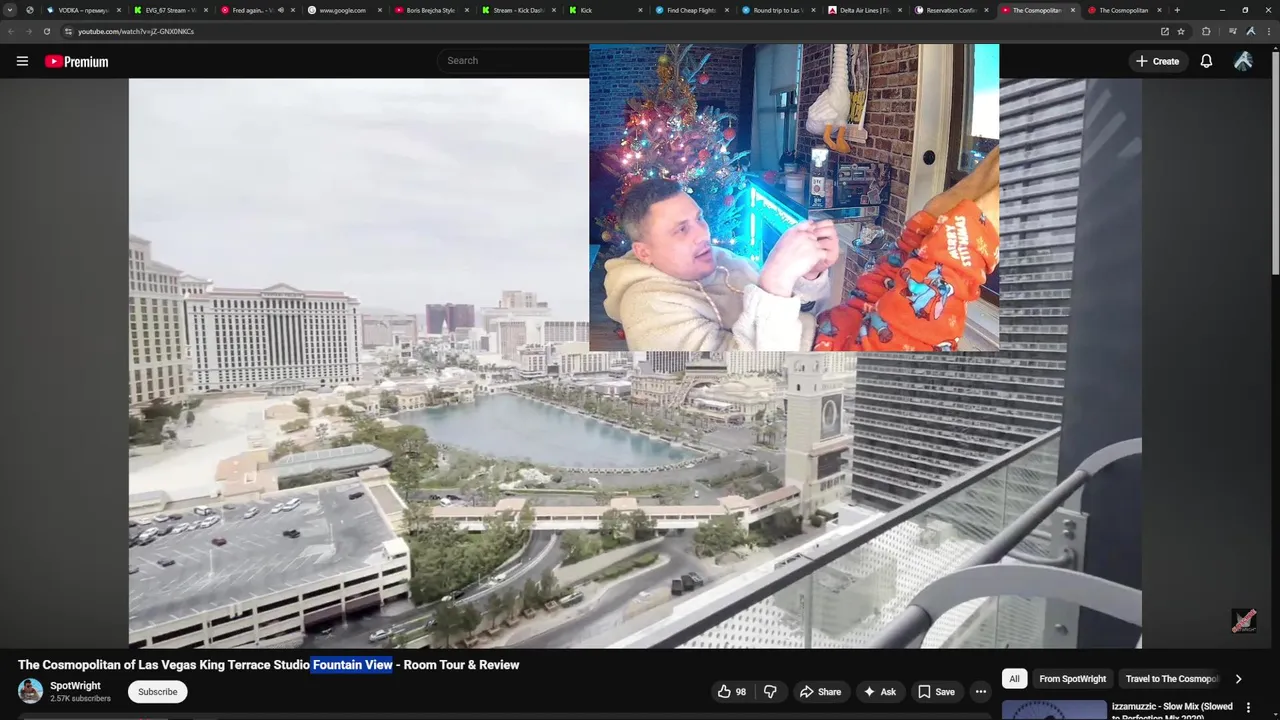Open the media control icon in toolbar
The height and width of the screenshot is (720, 1280).
pyautogui.click(x=1232, y=31)
